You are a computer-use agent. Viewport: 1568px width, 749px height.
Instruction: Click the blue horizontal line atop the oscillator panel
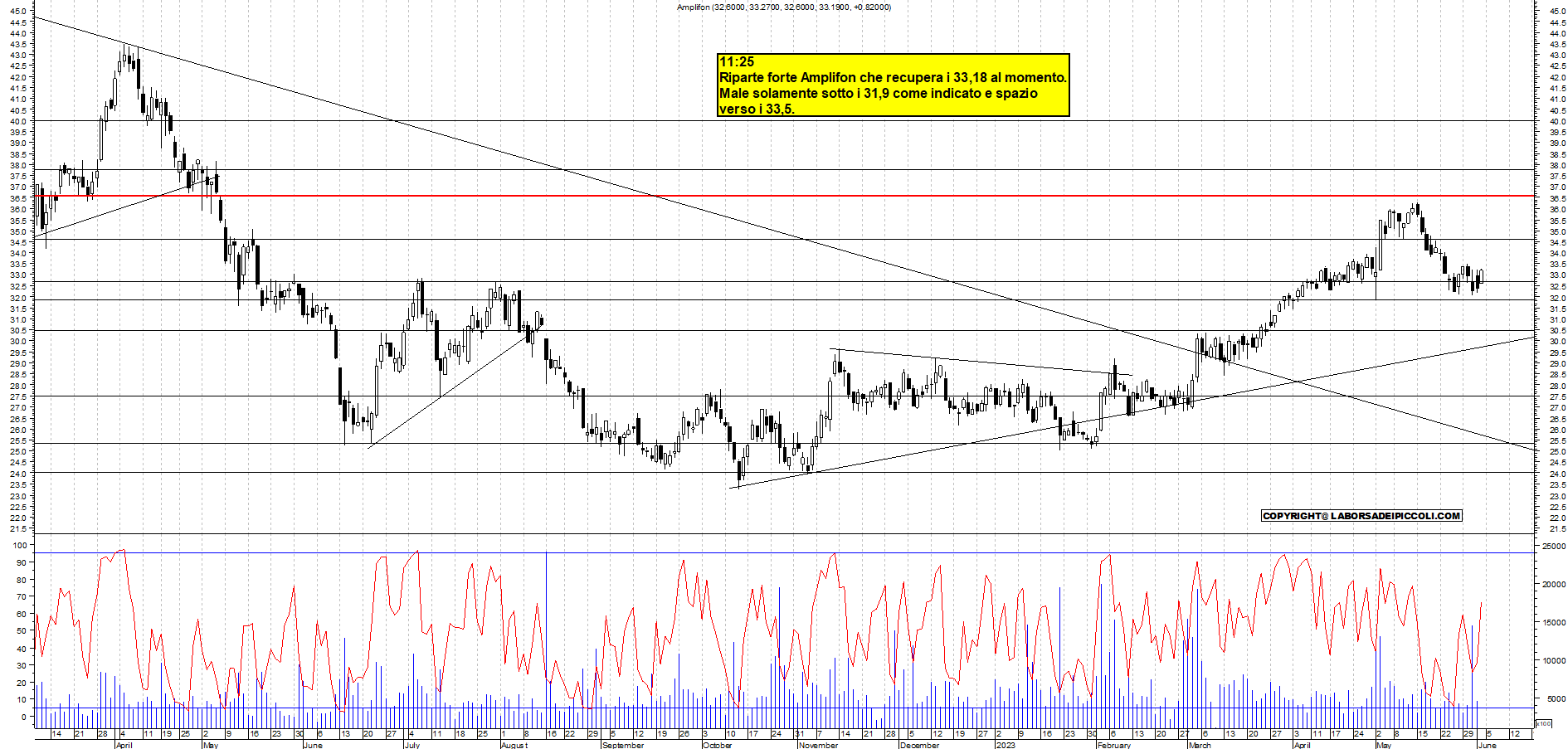click(x=784, y=552)
